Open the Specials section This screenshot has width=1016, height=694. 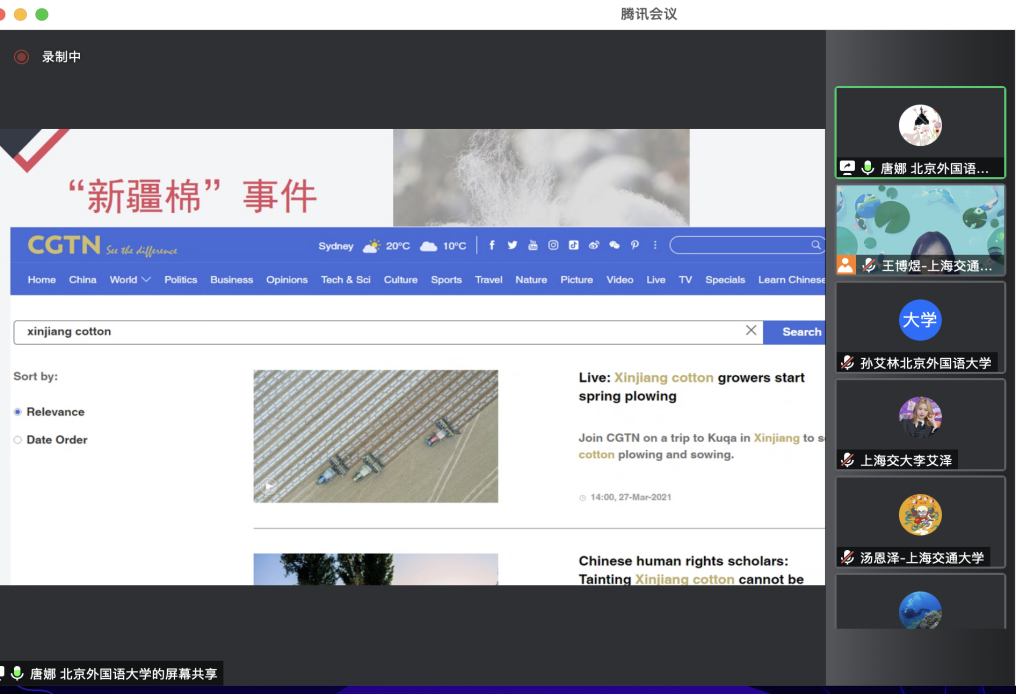click(x=725, y=280)
